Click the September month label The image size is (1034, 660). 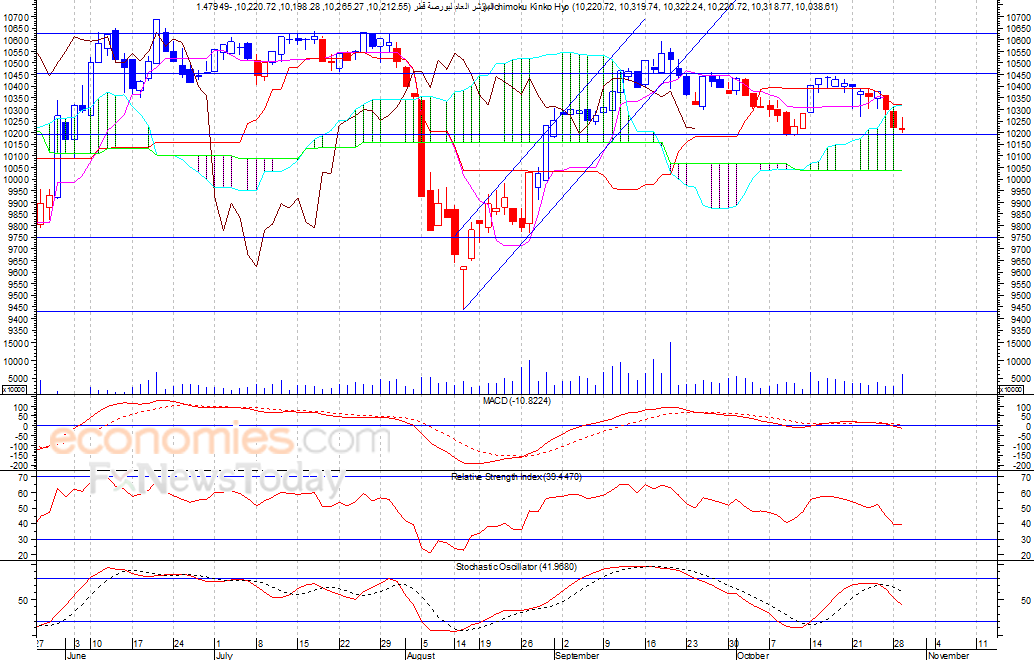pyautogui.click(x=578, y=655)
